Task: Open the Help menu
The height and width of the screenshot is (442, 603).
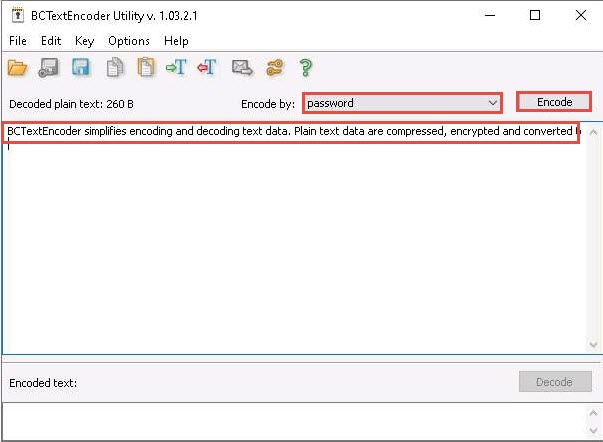Action: point(176,41)
